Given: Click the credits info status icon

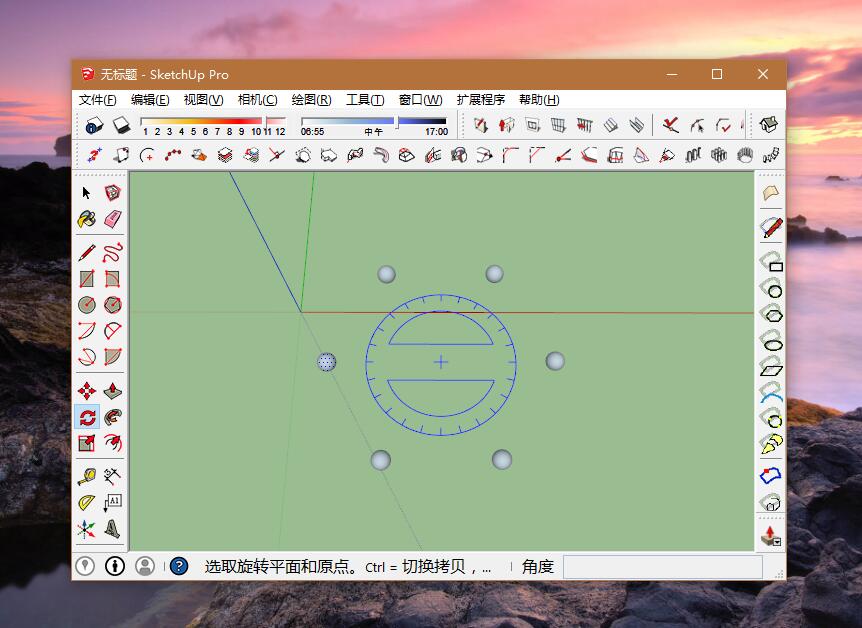Looking at the screenshot, I should 115,566.
